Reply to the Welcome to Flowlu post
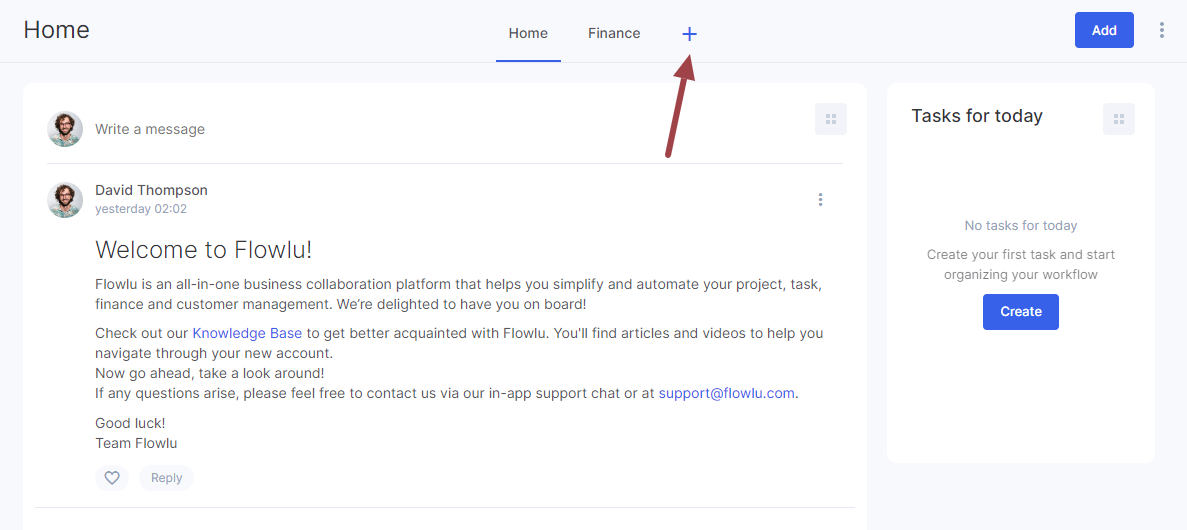This screenshot has width=1187, height=530. click(167, 478)
